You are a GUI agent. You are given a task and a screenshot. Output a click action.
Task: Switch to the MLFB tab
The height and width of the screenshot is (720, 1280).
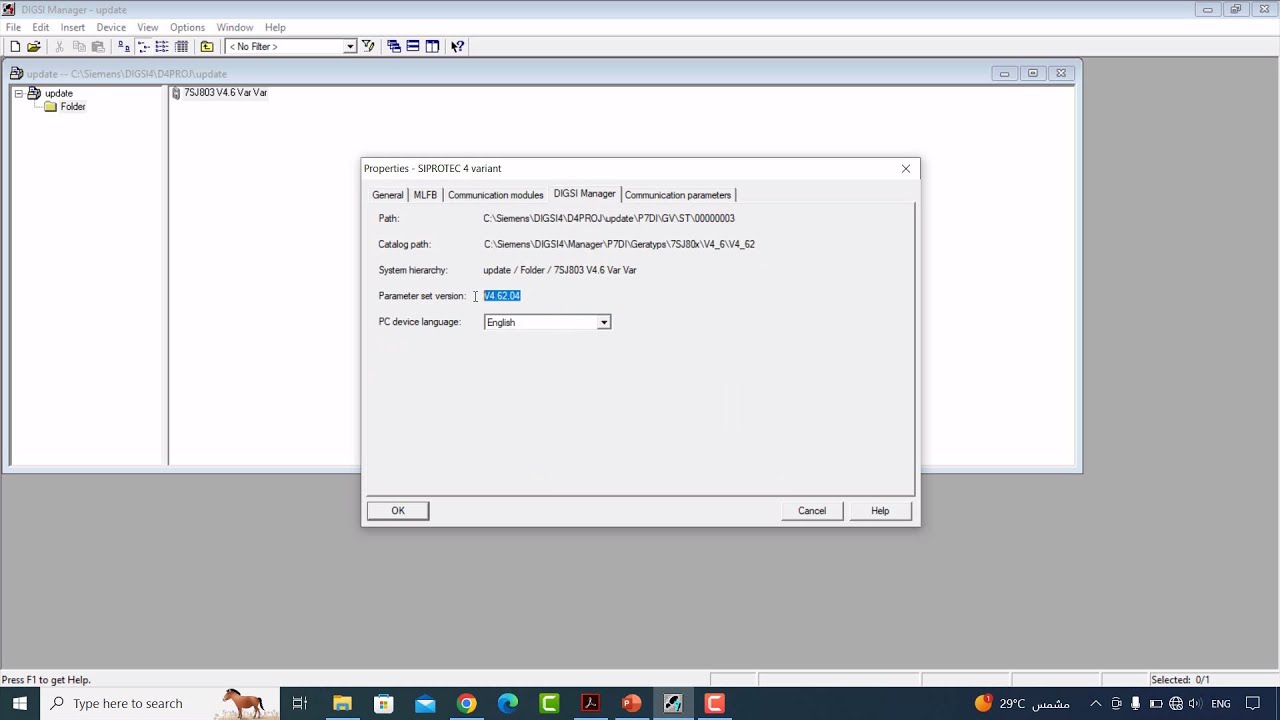tap(425, 195)
